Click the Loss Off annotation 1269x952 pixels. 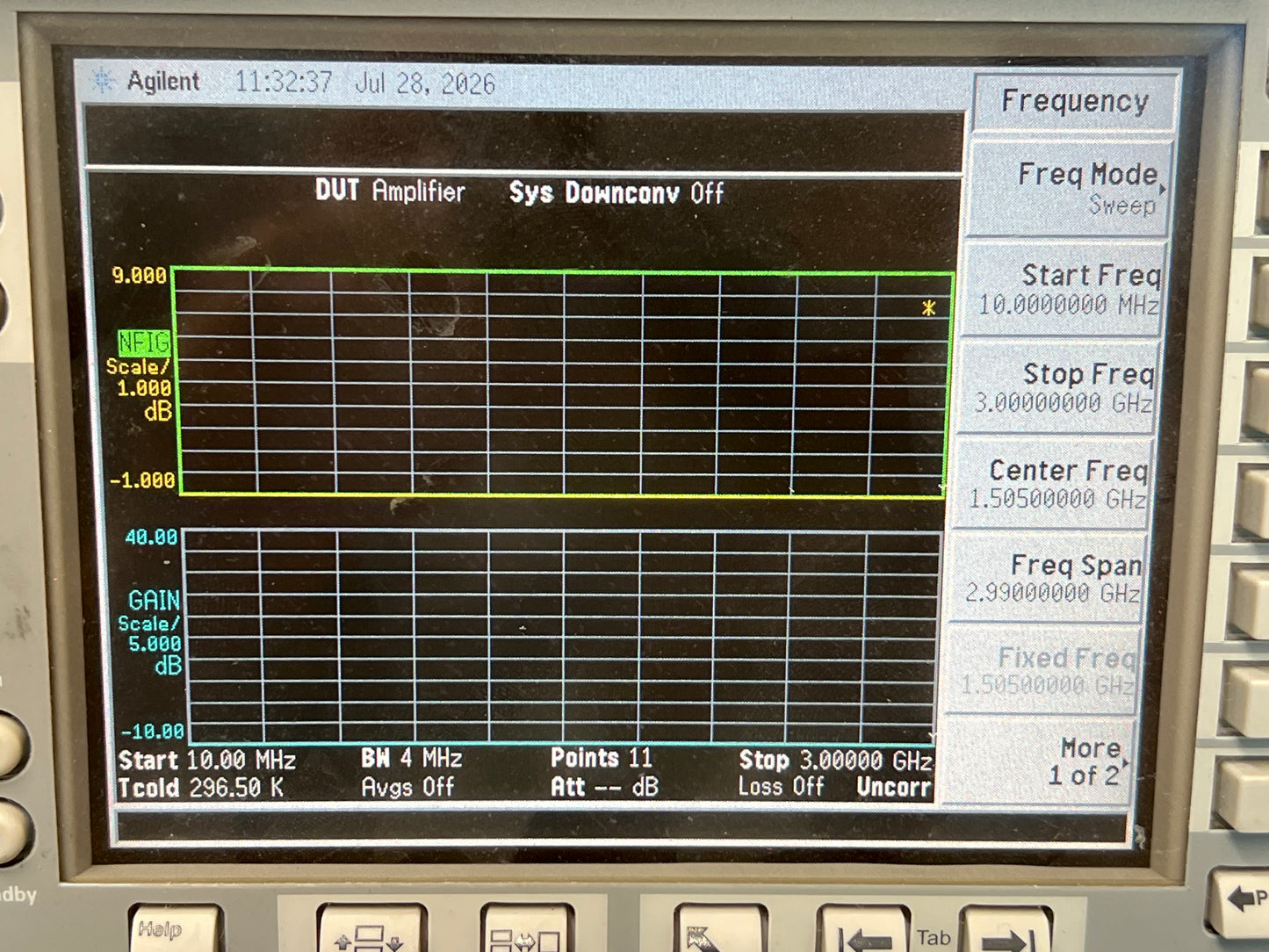(x=781, y=786)
